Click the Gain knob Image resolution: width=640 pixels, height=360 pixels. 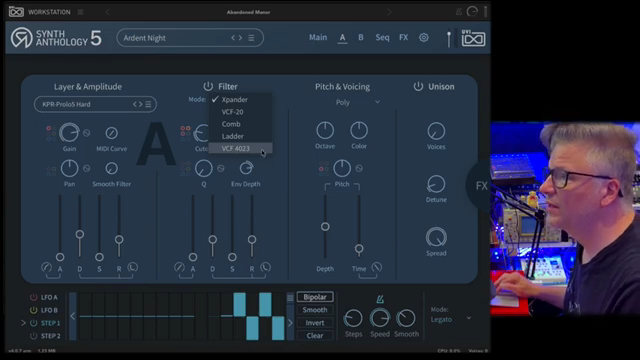(x=69, y=133)
